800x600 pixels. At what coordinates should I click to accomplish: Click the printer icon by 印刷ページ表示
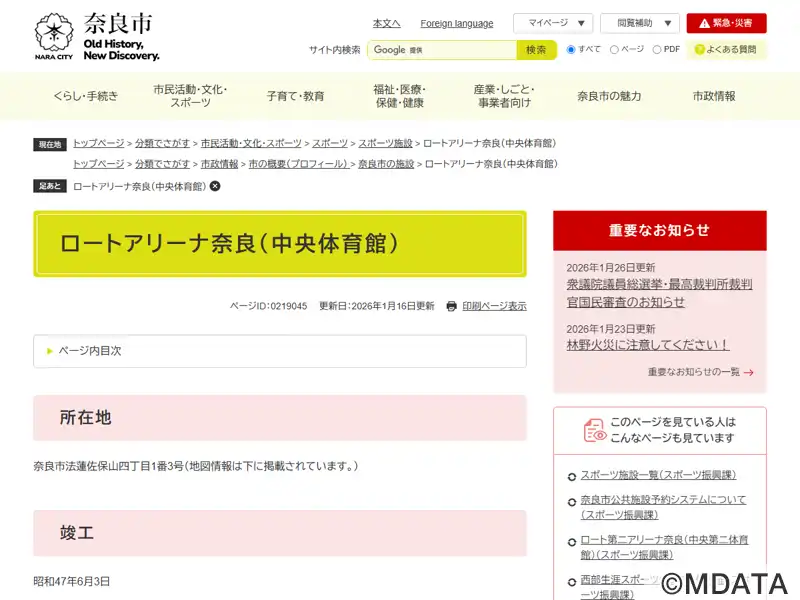451,306
